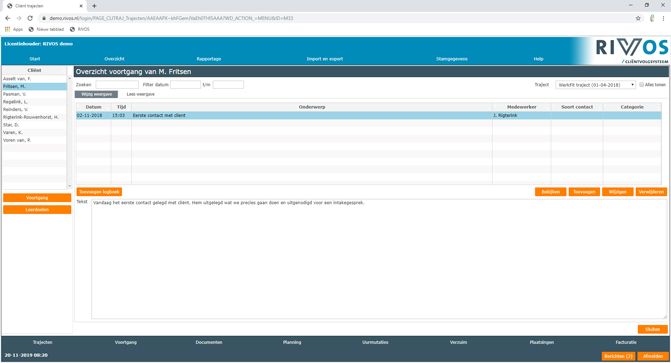Select the row Eerste contact met client

click(x=369, y=116)
